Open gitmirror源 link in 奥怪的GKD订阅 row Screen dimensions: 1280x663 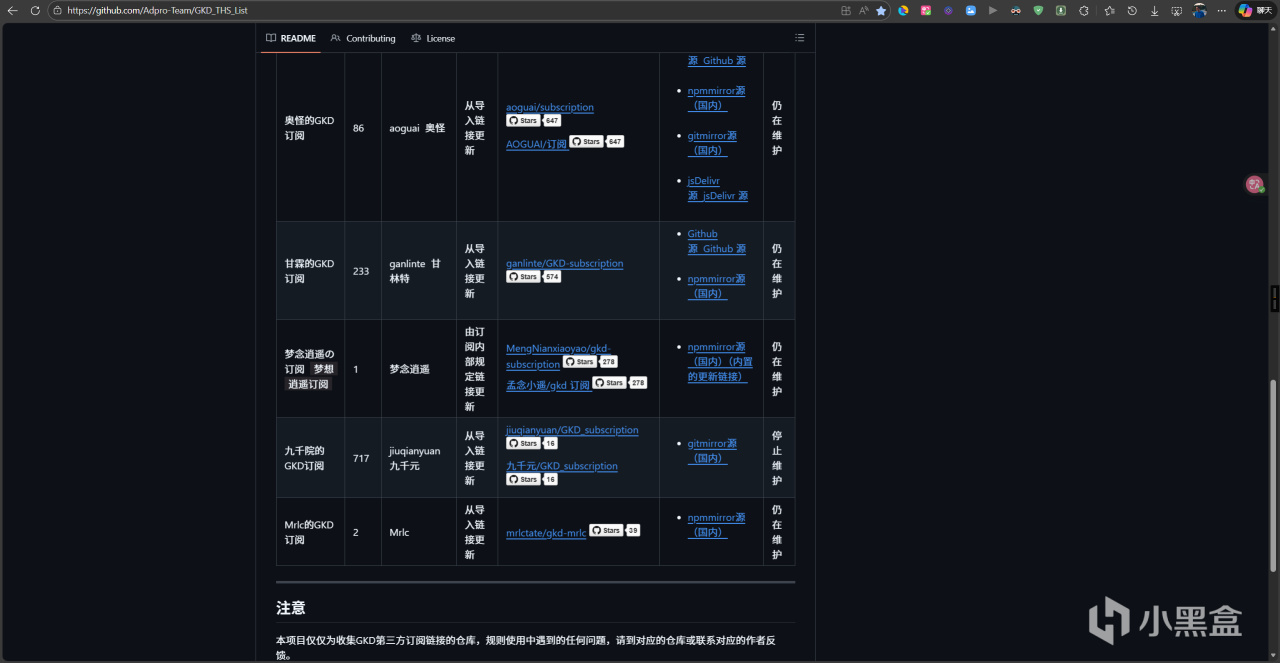pos(712,143)
